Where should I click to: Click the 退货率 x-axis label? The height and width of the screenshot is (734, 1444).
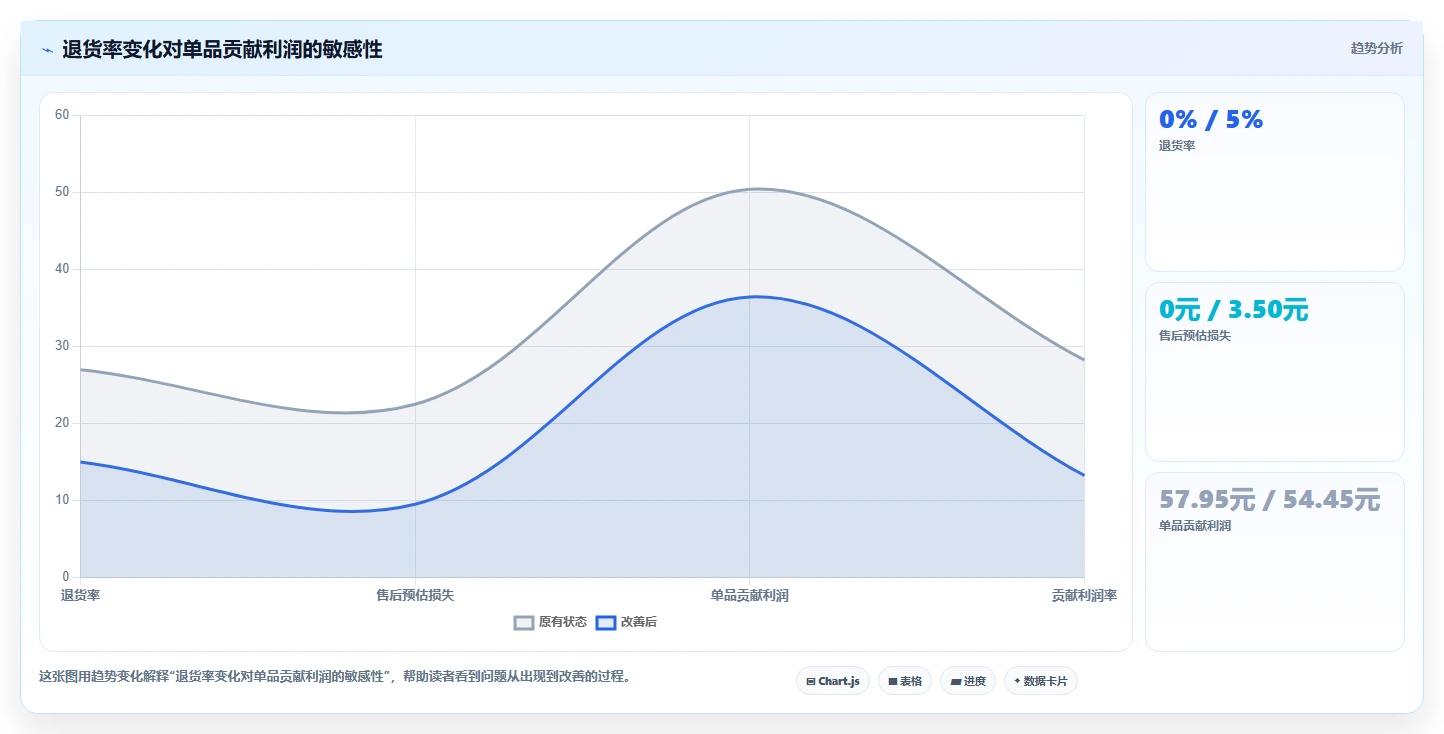(80, 595)
